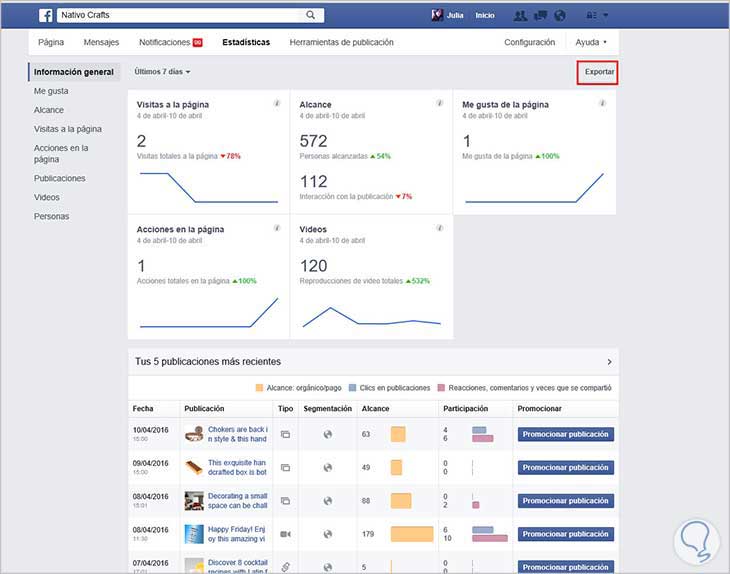Click link type icon for 07/04/2016 post
The width and height of the screenshot is (730, 574).
point(285,567)
